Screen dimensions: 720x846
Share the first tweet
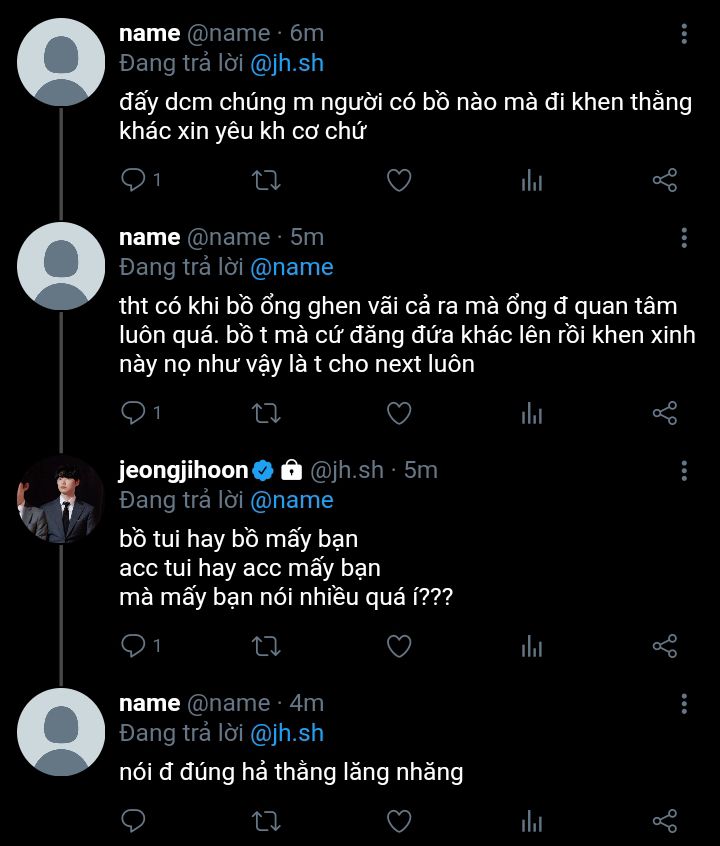(x=665, y=180)
